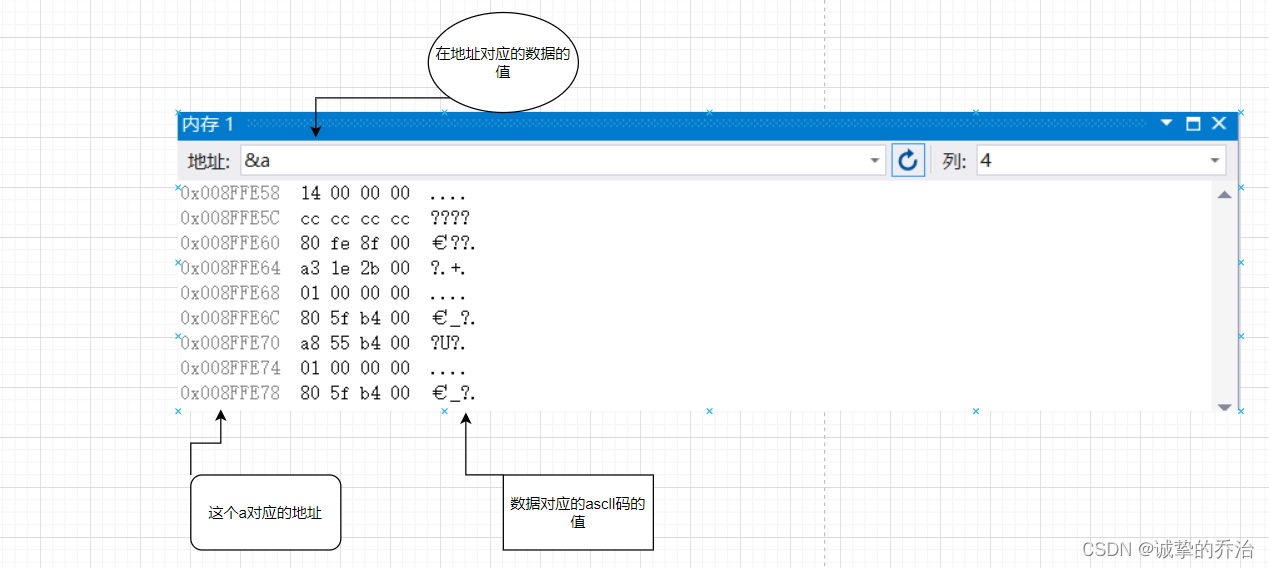Click hex bytes a3 1e 2b 00
The height and width of the screenshot is (568, 1269).
point(355,268)
